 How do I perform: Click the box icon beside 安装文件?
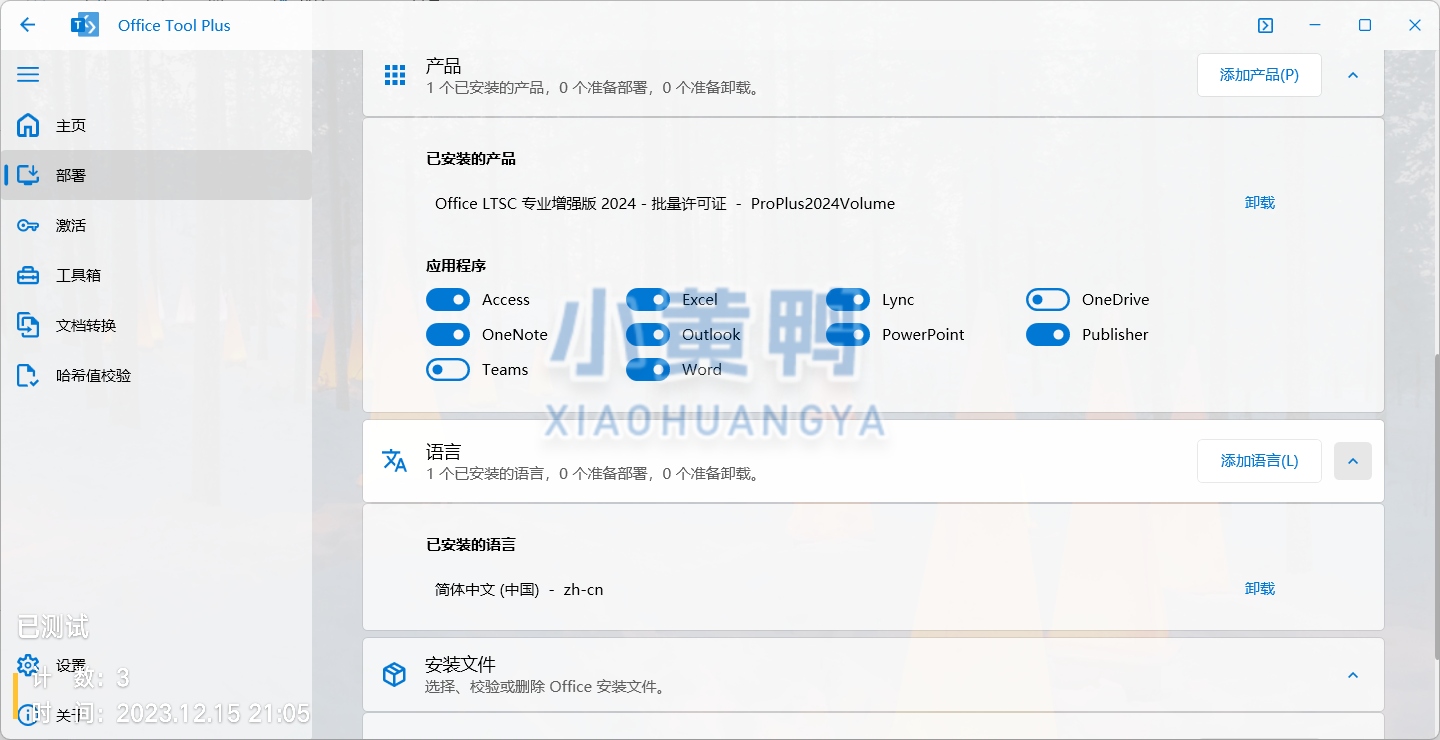395,675
